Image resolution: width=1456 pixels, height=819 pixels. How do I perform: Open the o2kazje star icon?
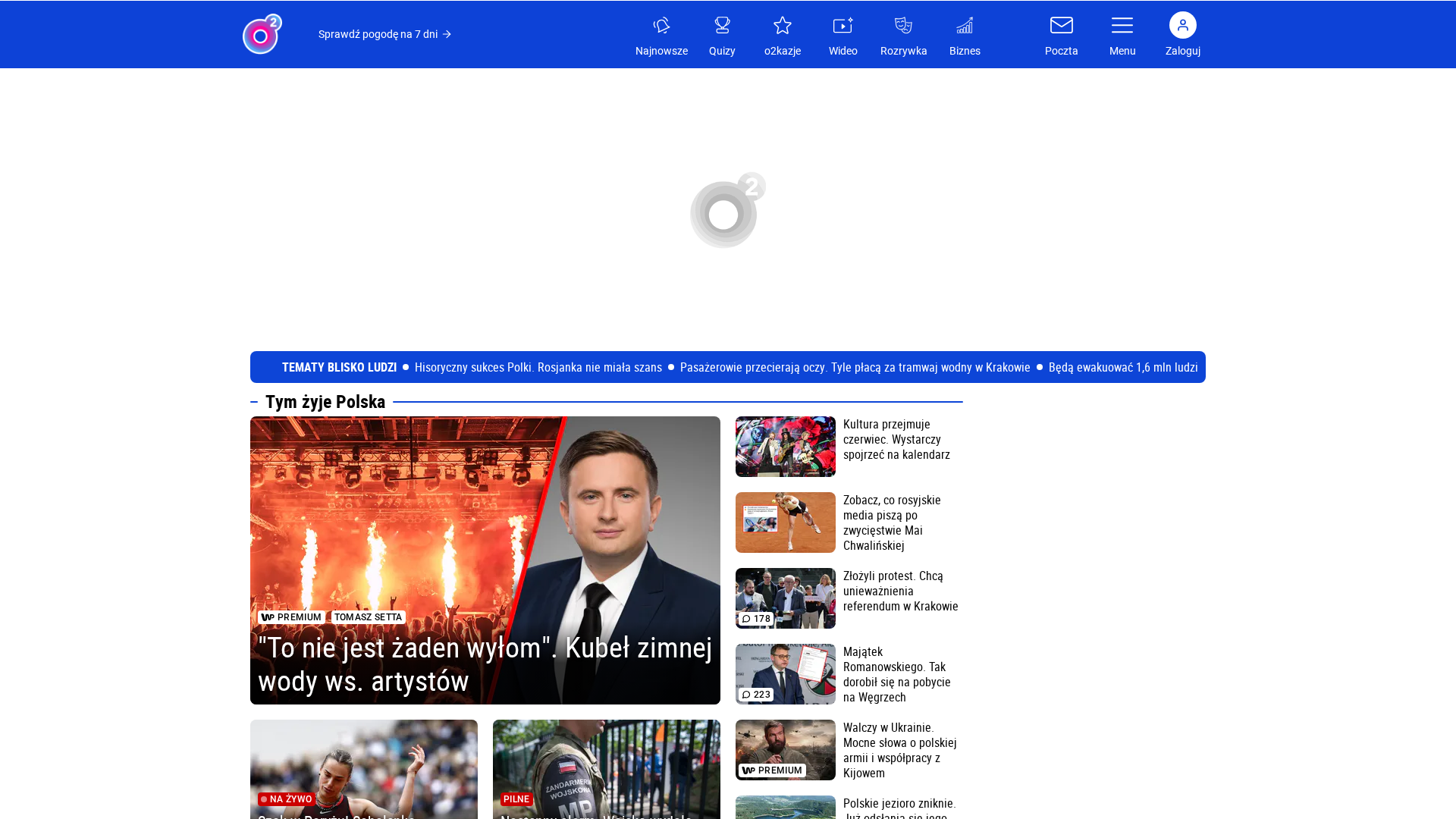point(783,26)
